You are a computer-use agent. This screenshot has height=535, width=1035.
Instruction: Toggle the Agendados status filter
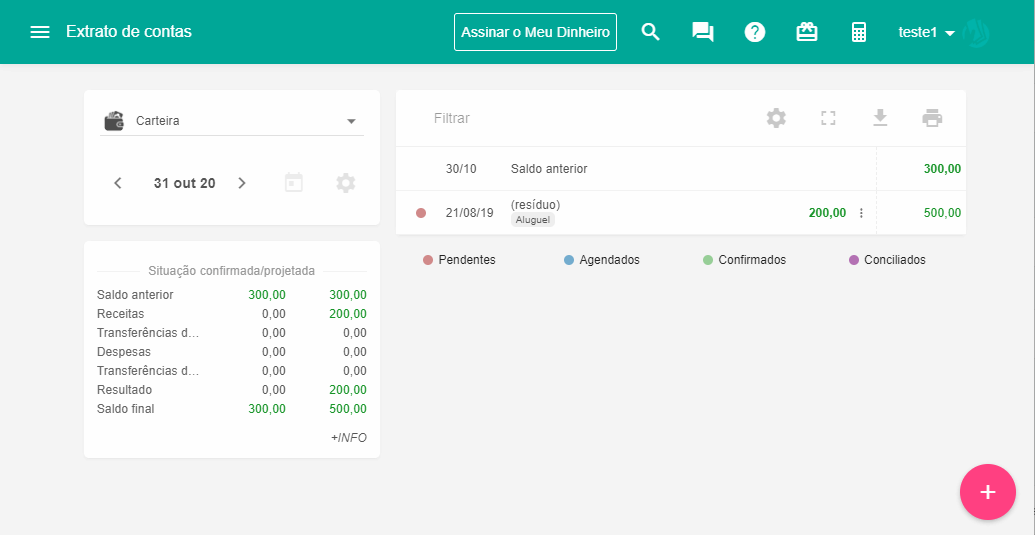click(x=602, y=260)
